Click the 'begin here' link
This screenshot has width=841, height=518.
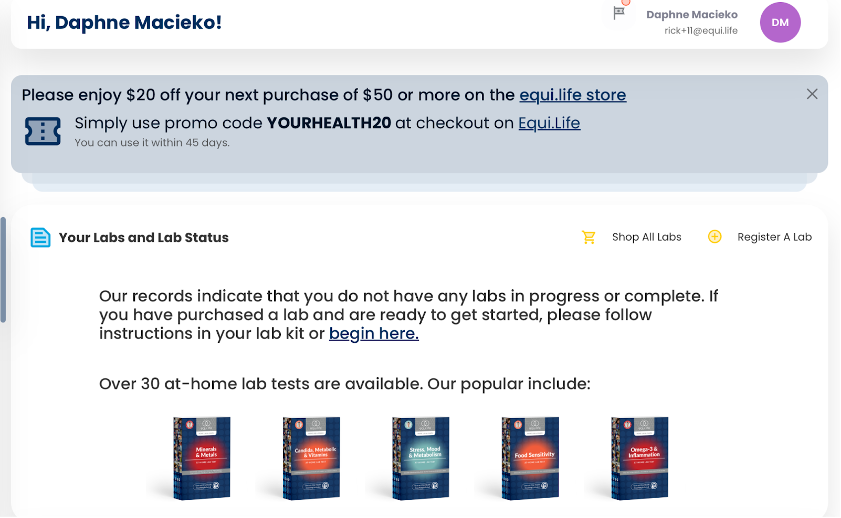(374, 334)
